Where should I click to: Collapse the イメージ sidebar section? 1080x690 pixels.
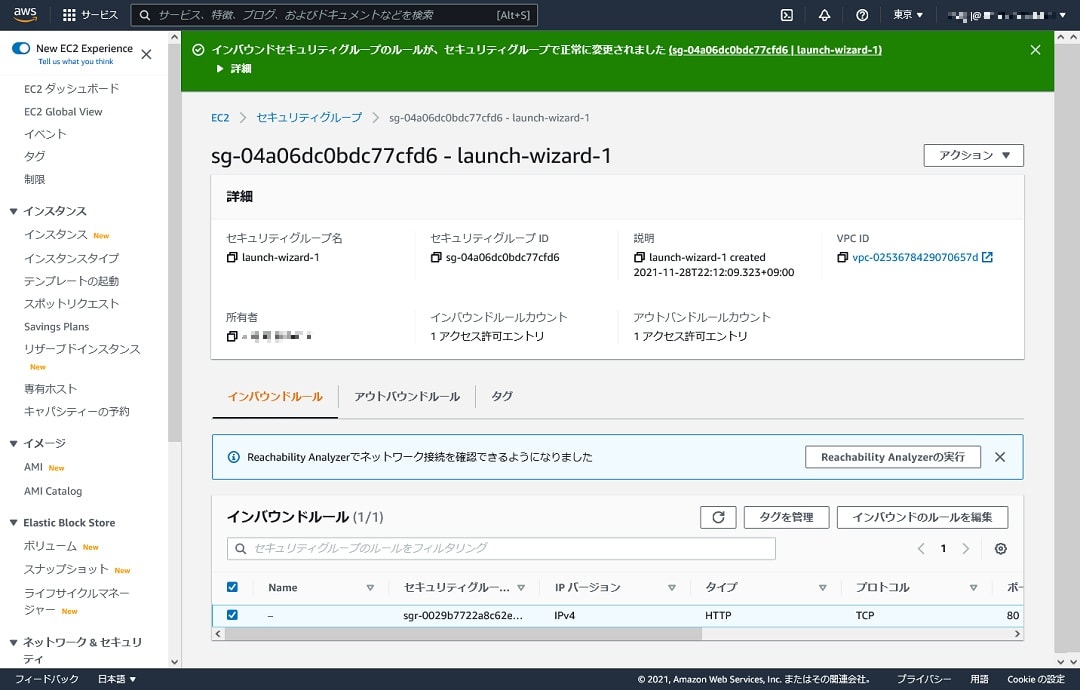13,443
